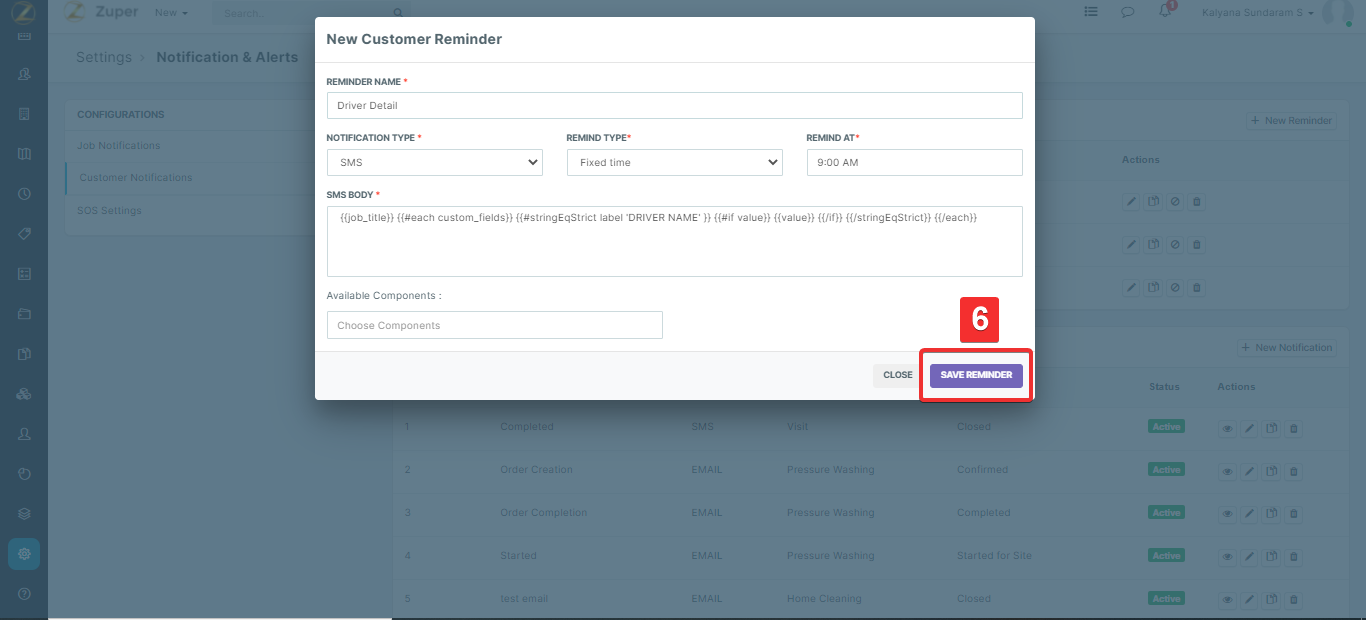Duplicate the Order Creation notification
Image resolution: width=1366 pixels, height=620 pixels.
[x=1271, y=472]
